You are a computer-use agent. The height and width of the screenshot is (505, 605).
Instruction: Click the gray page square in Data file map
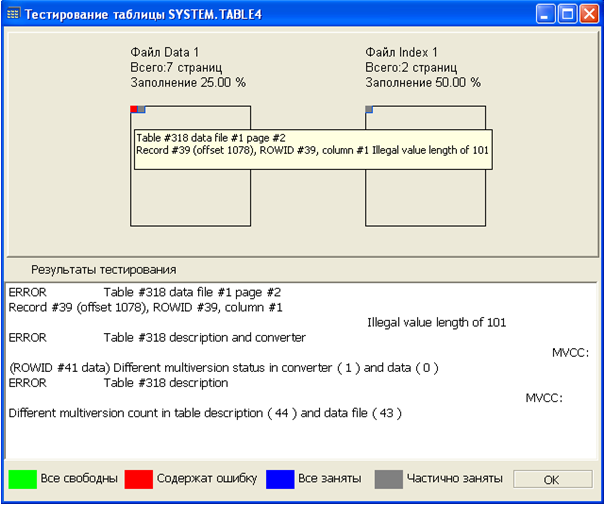(x=142, y=109)
